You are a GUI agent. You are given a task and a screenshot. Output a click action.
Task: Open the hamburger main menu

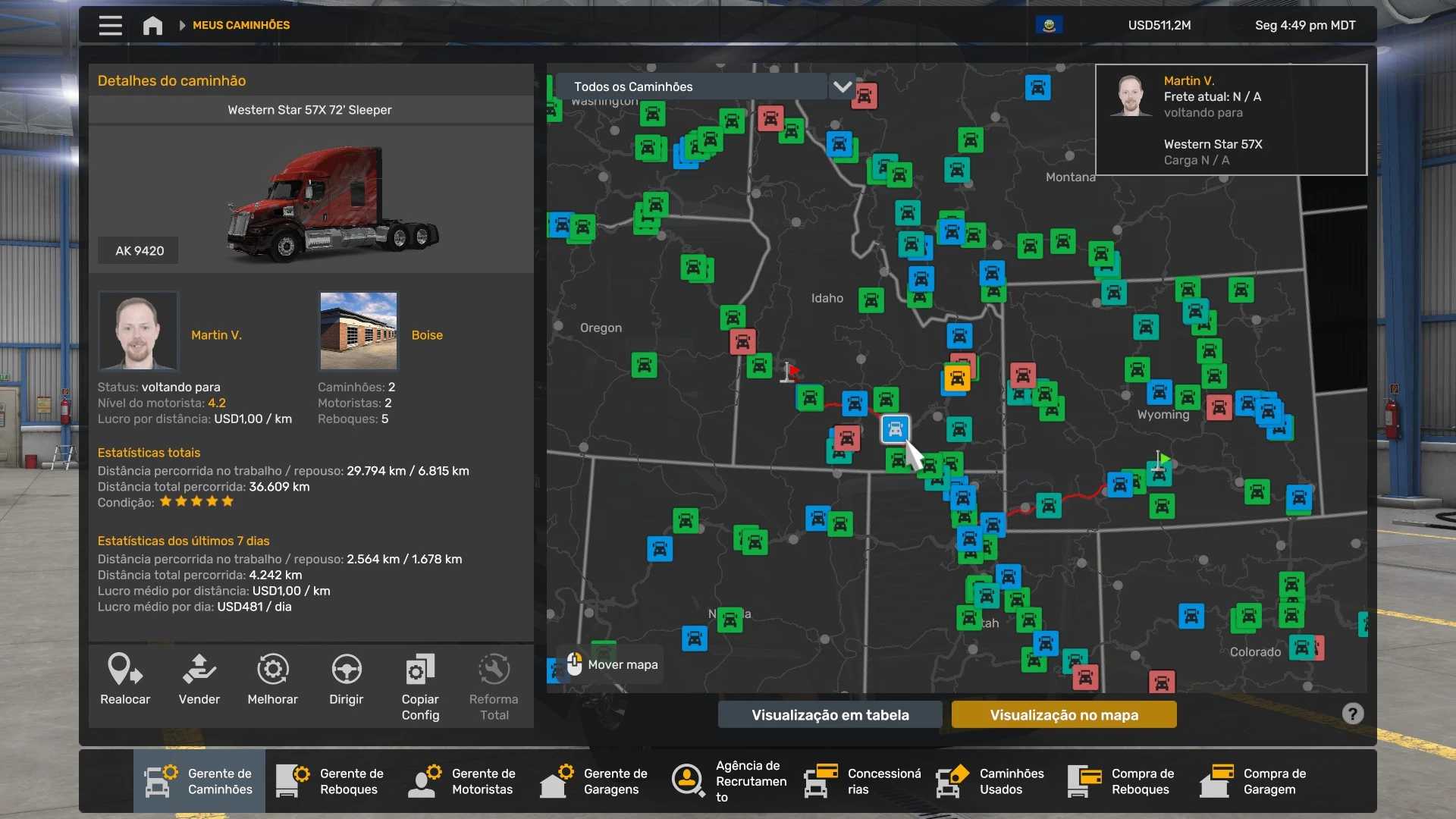(110, 25)
